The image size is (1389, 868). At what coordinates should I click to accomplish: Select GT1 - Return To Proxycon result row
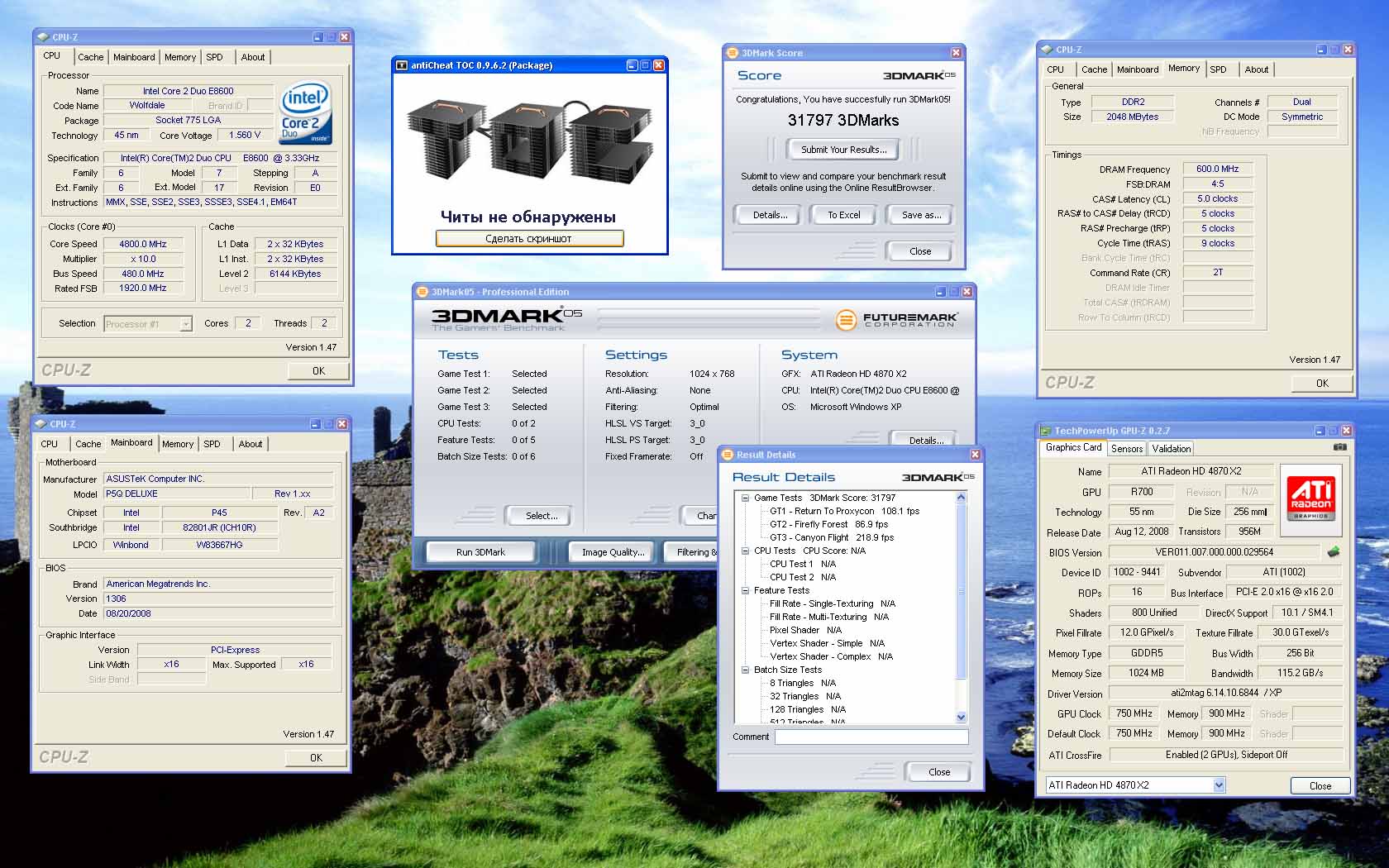pyautogui.click(x=844, y=511)
